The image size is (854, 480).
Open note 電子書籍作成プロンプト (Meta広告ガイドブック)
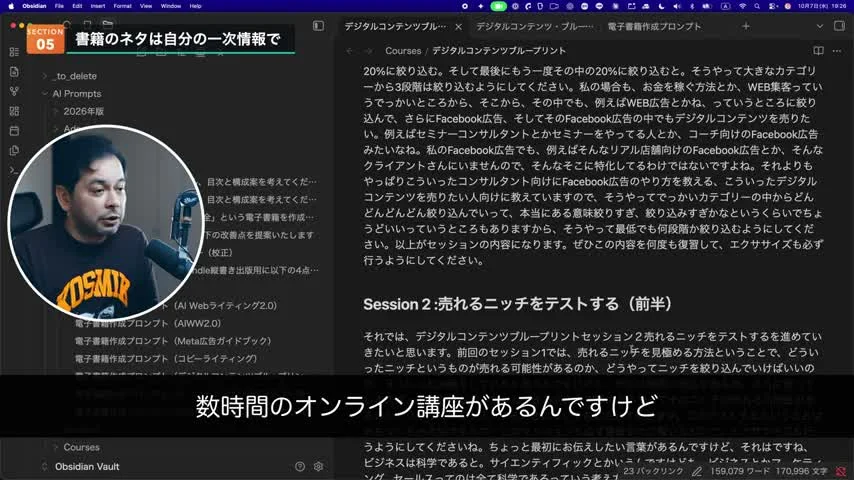(x=173, y=341)
